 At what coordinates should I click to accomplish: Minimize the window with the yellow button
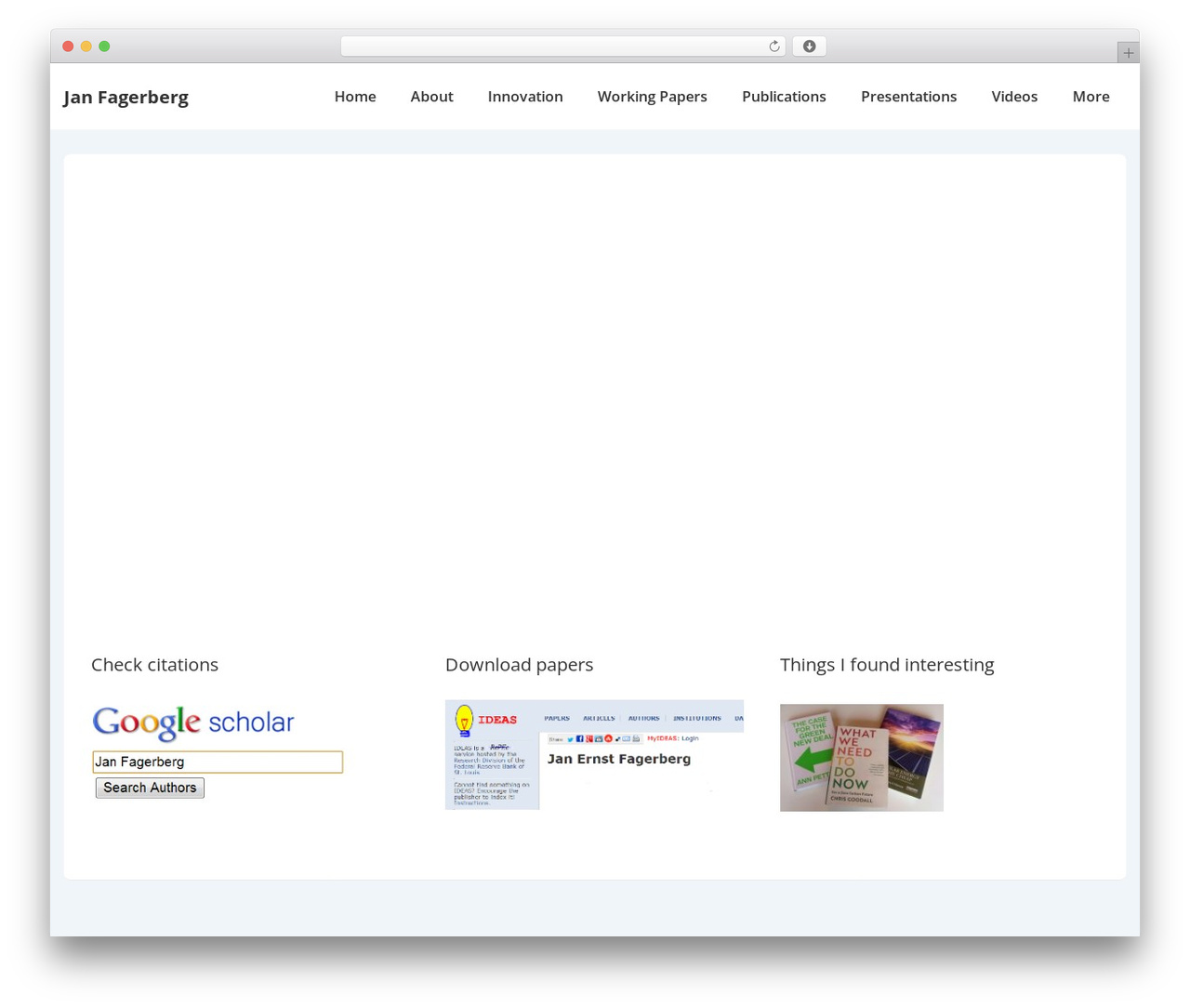coord(86,46)
